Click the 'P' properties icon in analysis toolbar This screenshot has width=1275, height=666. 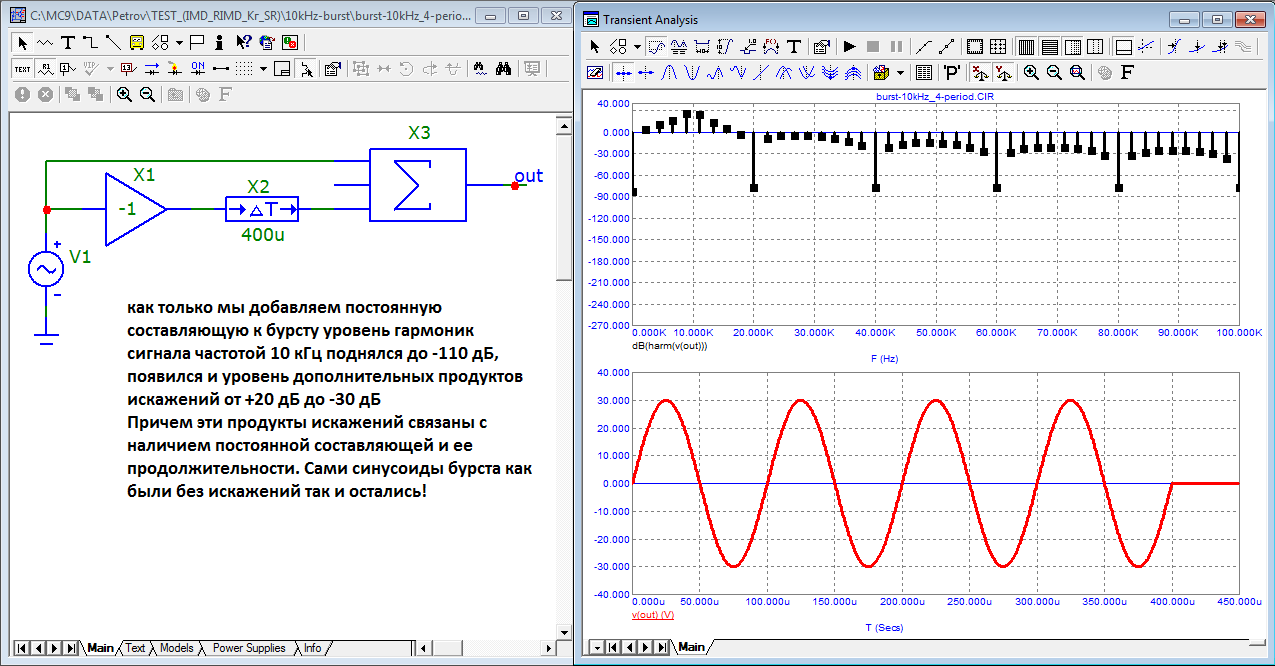point(952,72)
